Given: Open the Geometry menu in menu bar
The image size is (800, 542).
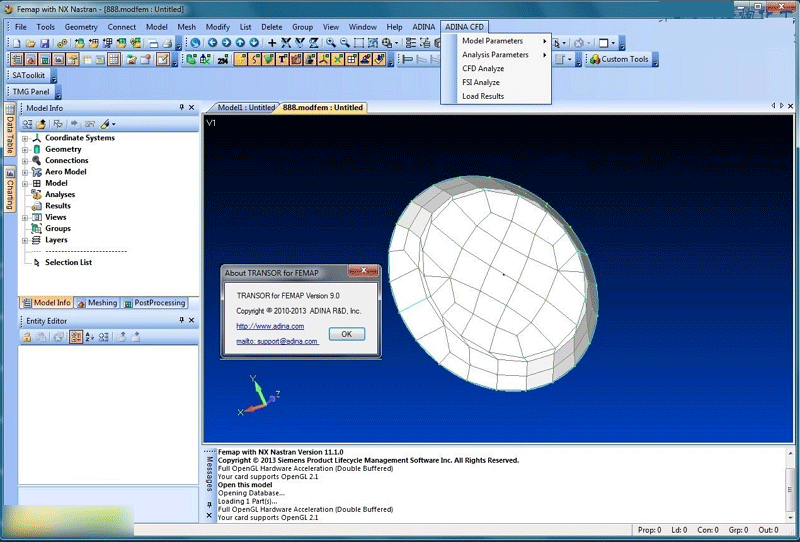Looking at the screenshot, I should coord(81,27).
